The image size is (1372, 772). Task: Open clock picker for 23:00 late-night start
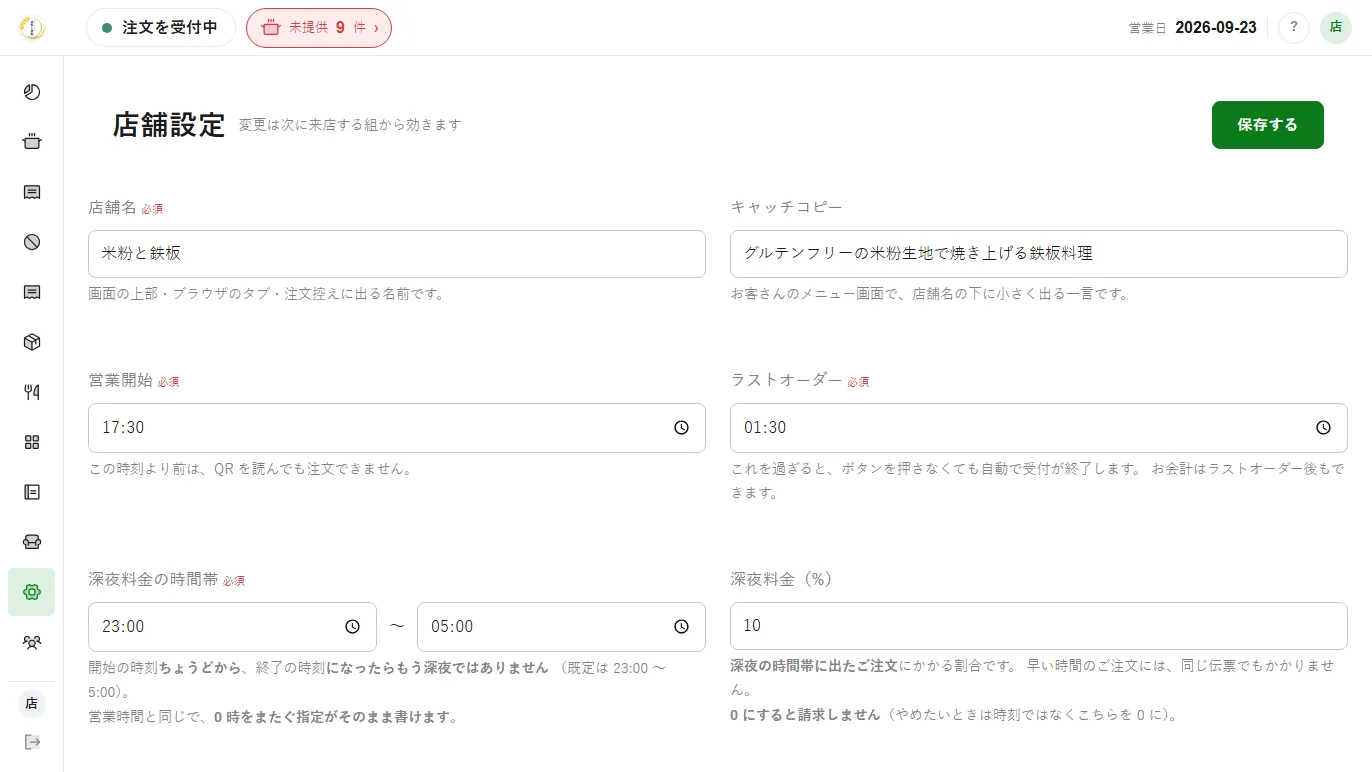(x=352, y=627)
